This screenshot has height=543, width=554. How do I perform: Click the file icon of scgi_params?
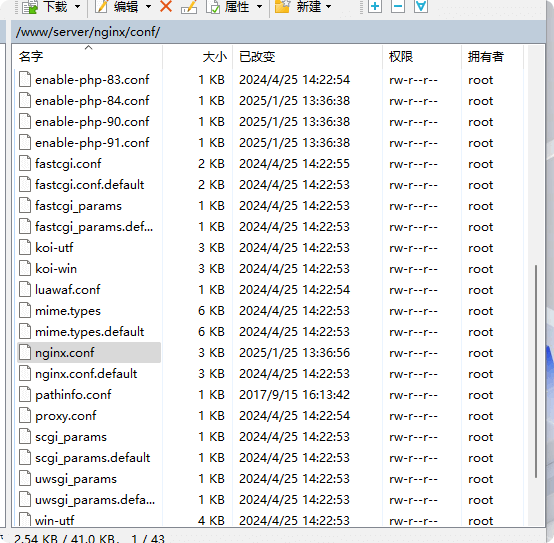tap(25, 436)
